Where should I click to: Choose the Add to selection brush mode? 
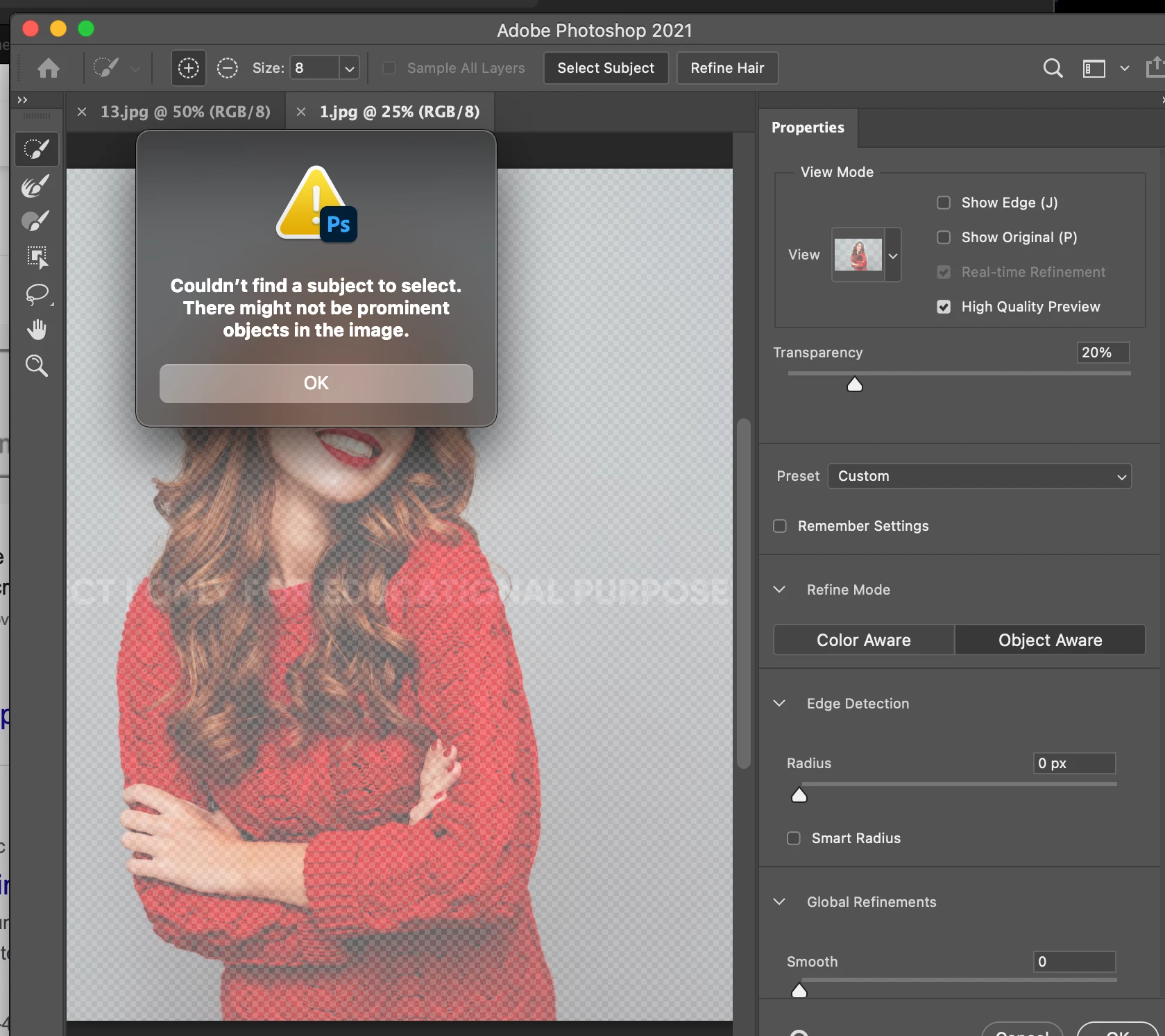pyautogui.click(x=189, y=68)
